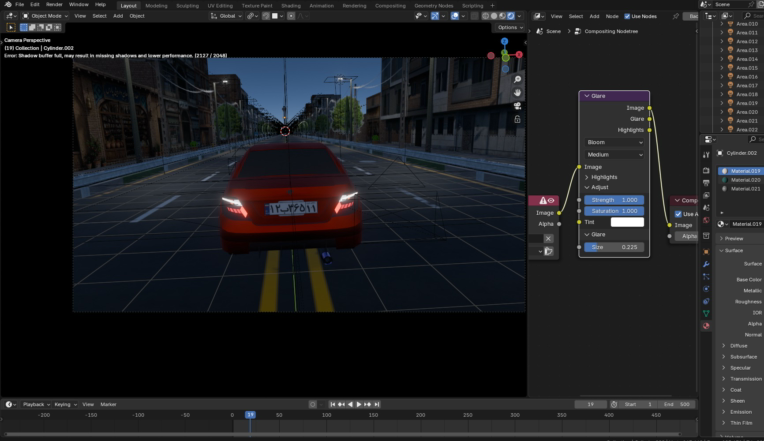Viewport: 764px width, 441px height.
Task: Toggle the viewport overlays icon
Action: coord(455,16)
